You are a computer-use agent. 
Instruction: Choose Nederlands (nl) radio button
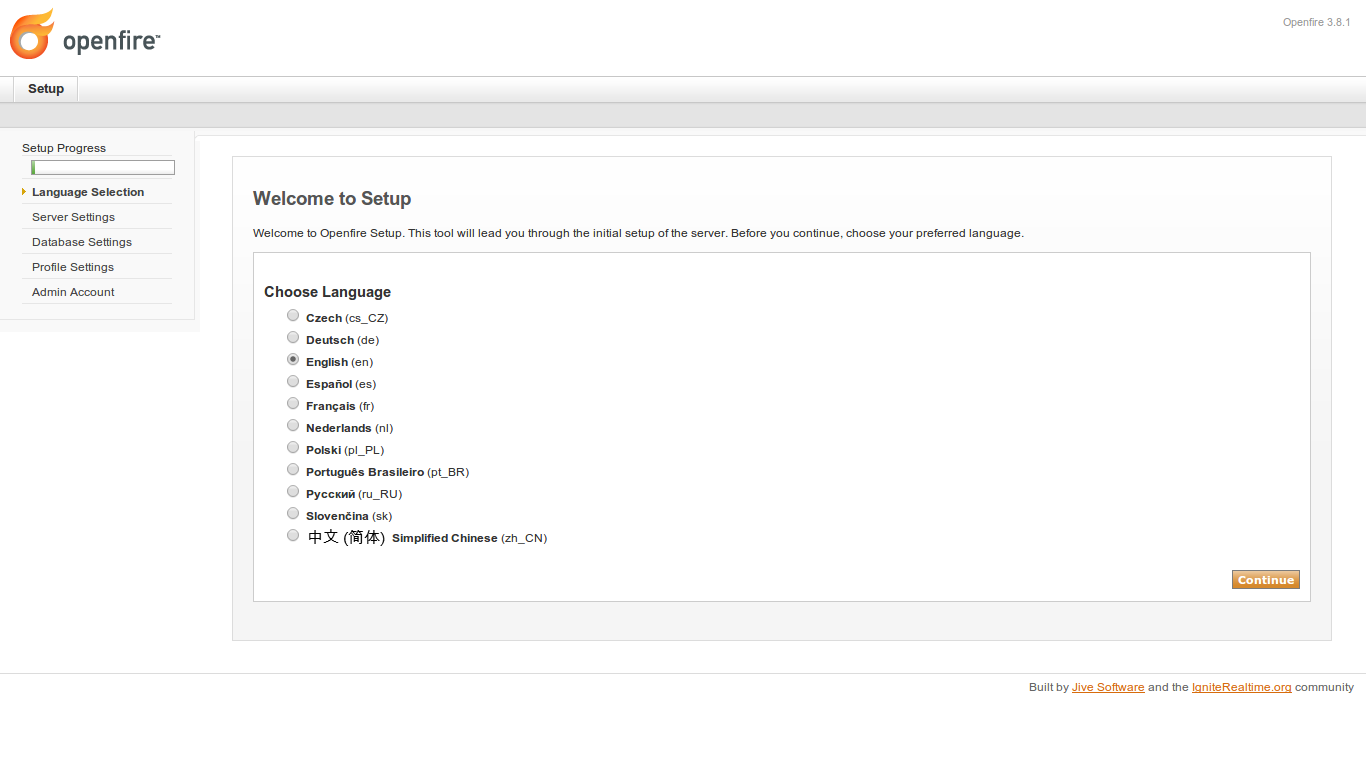293,425
